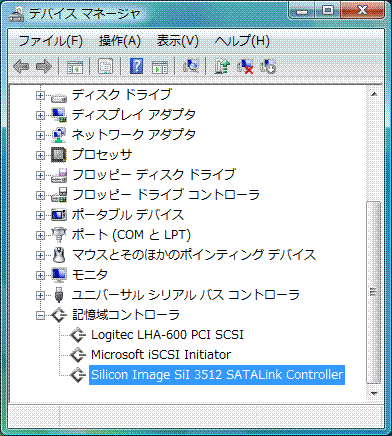Expand the ポータブル デバイス node
This screenshot has height=436, width=392.
[40, 215]
